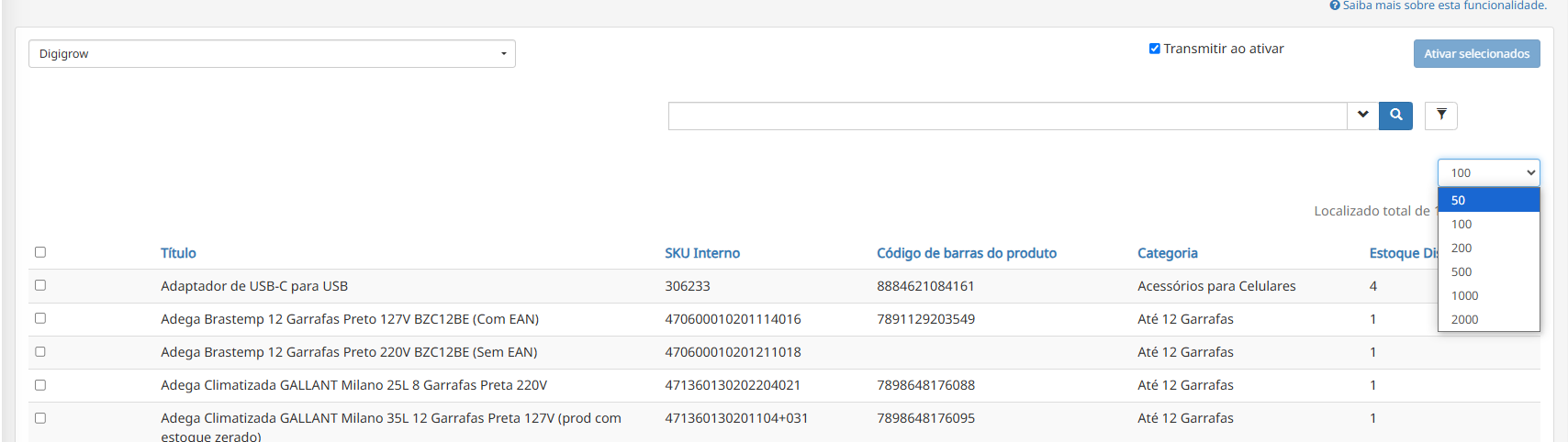Screen dimensions: 1568x442
Task: Select the Adaptador de USB-C para USB row checkbox
Action: [40, 285]
